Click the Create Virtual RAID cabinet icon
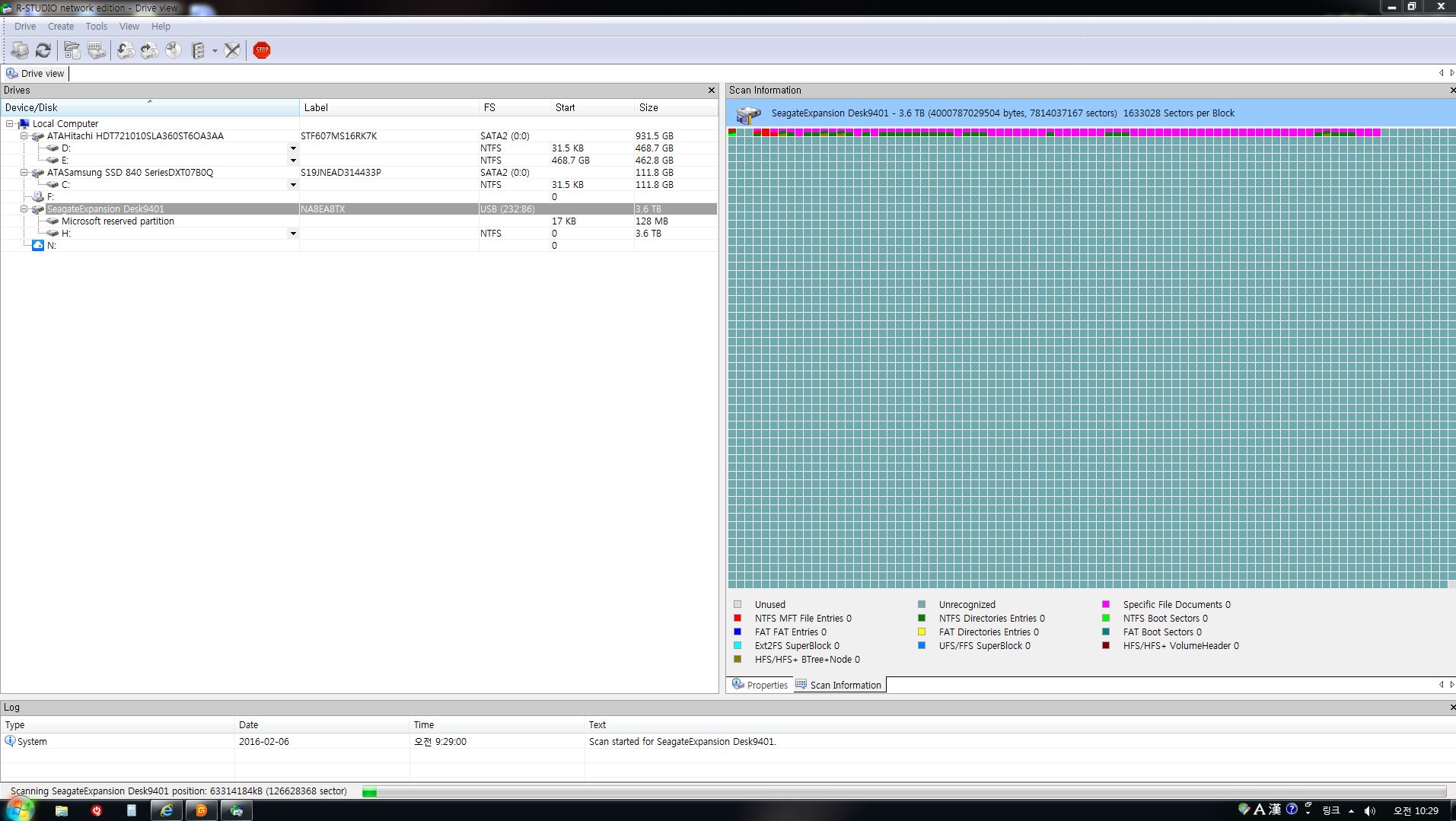Screen dimensions: 1456x821 click(x=198, y=50)
